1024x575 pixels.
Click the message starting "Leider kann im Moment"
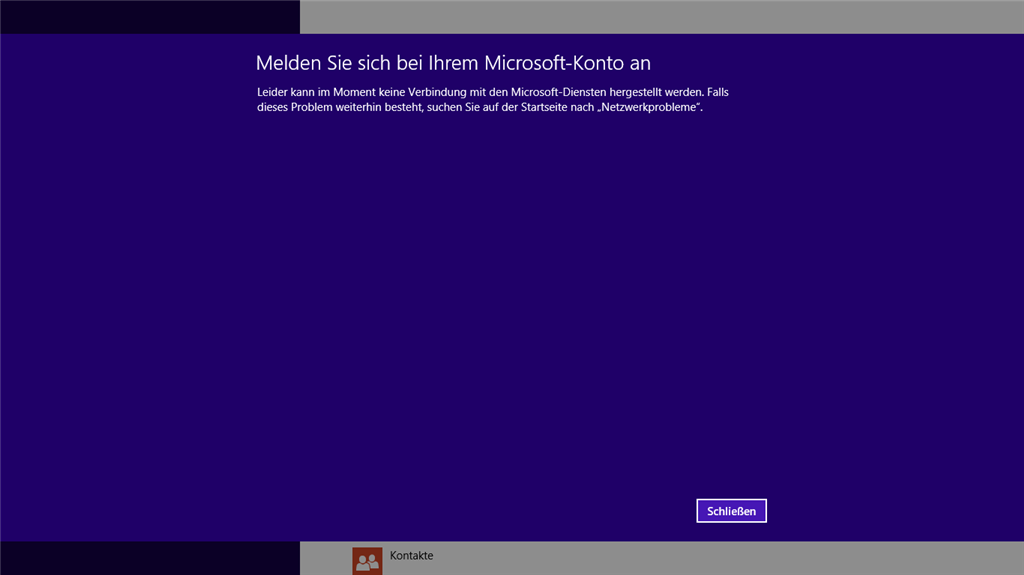point(492,99)
